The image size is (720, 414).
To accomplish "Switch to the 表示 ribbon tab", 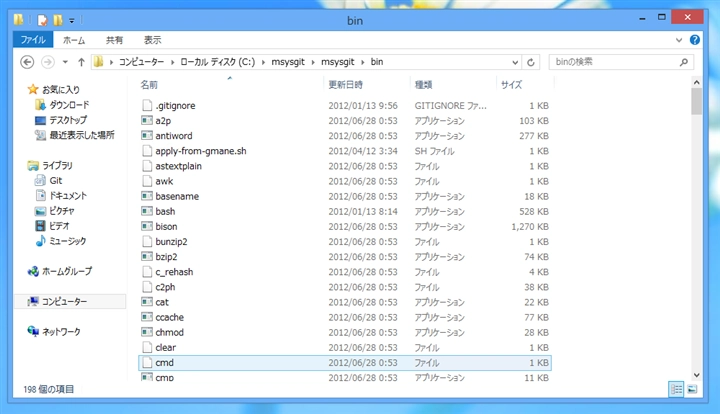I will tap(152, 40).
